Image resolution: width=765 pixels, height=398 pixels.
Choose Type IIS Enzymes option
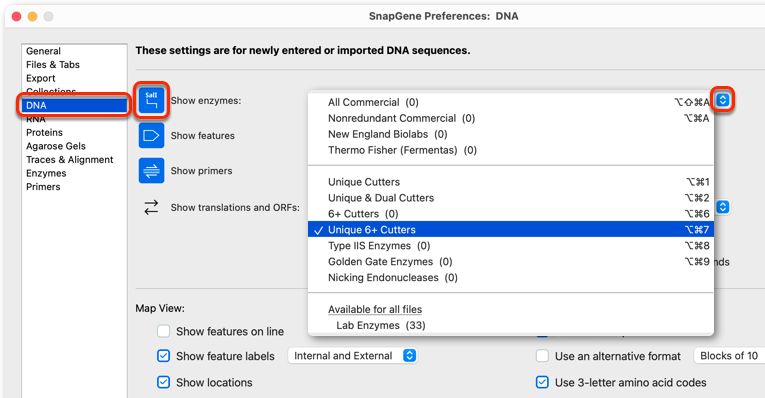tap(511, 245)
